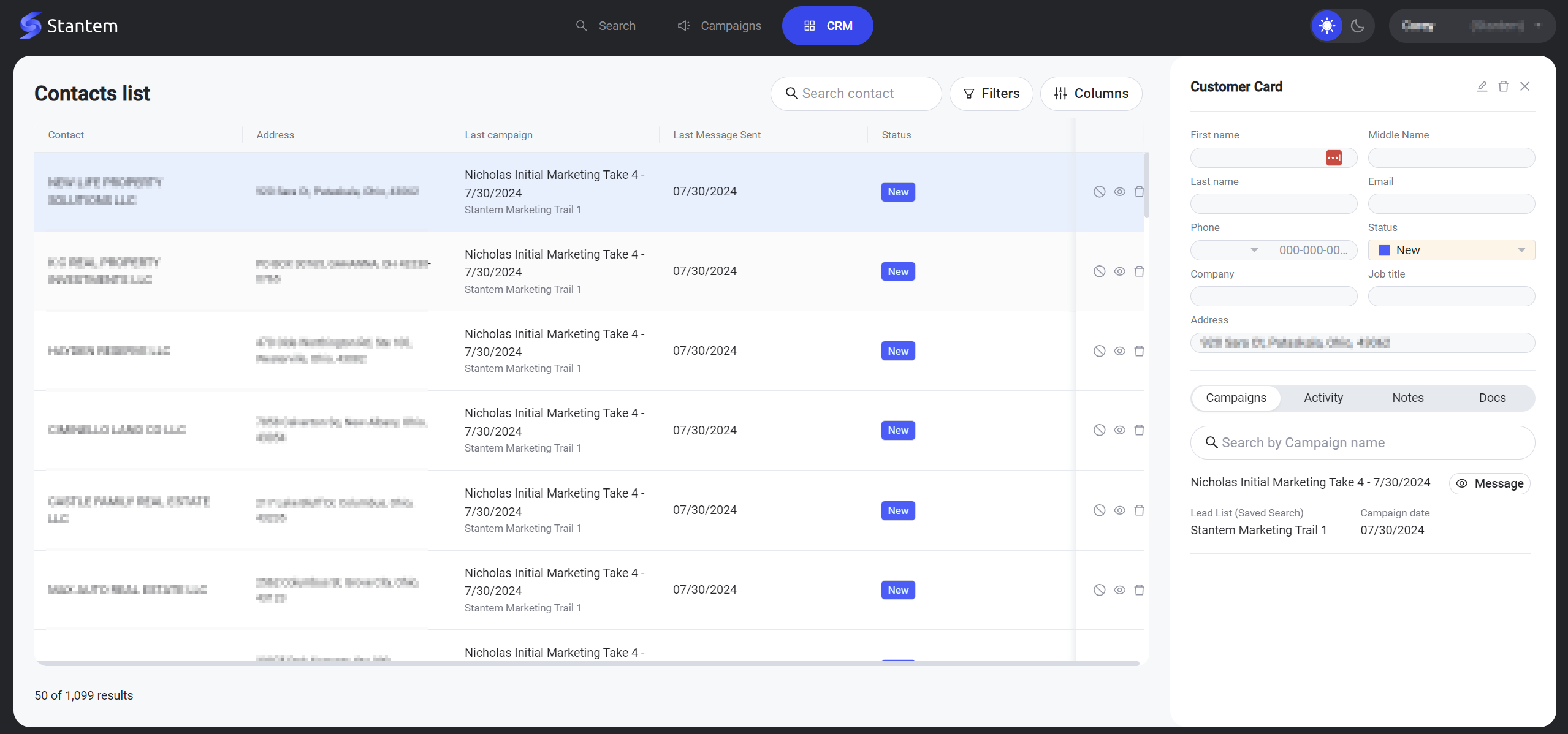The image size is (1568, 734).
Task: Click the Contact column header
Action: click(66, 135)
